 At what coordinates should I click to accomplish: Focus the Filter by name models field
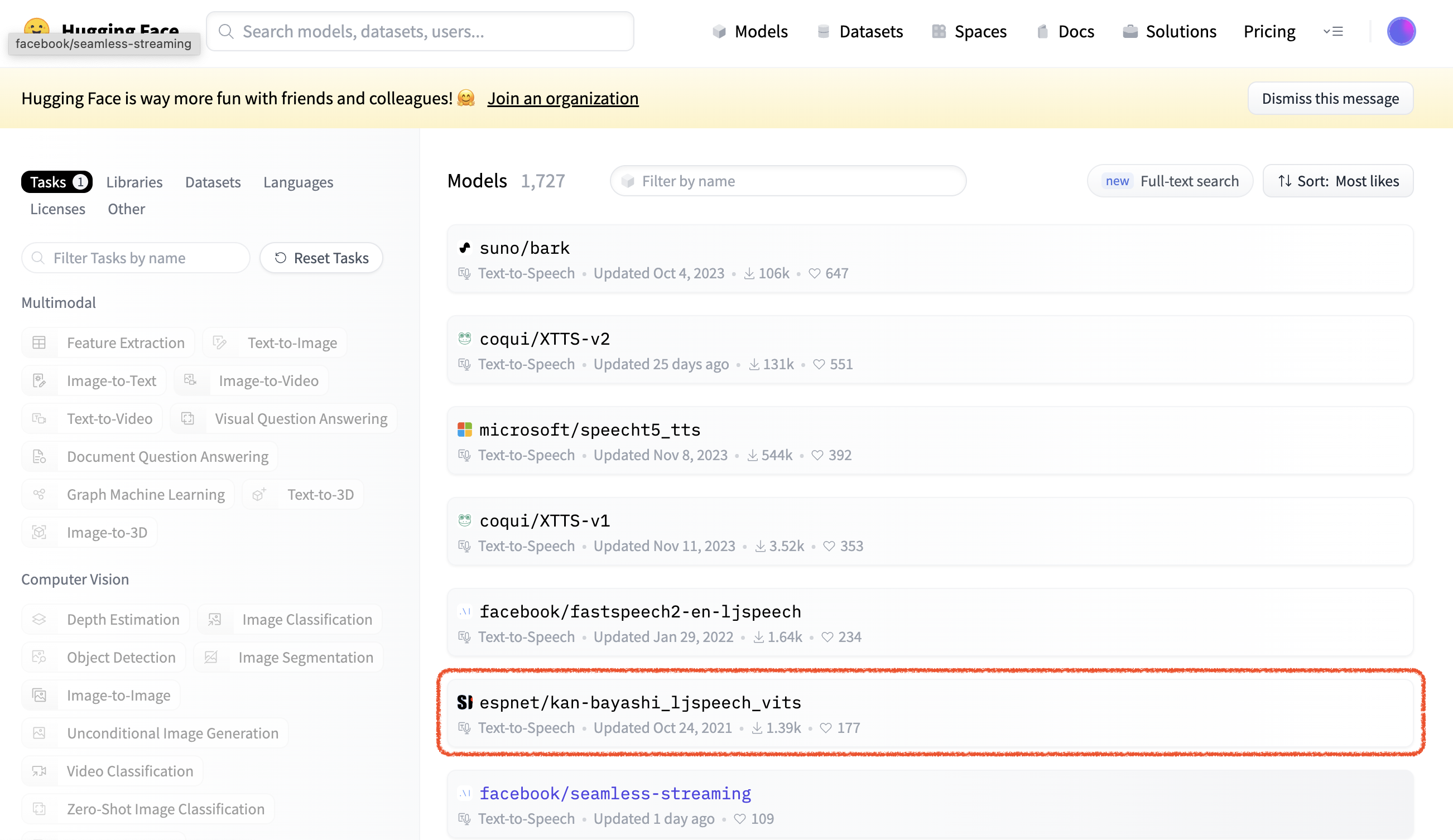pos(788,181)
